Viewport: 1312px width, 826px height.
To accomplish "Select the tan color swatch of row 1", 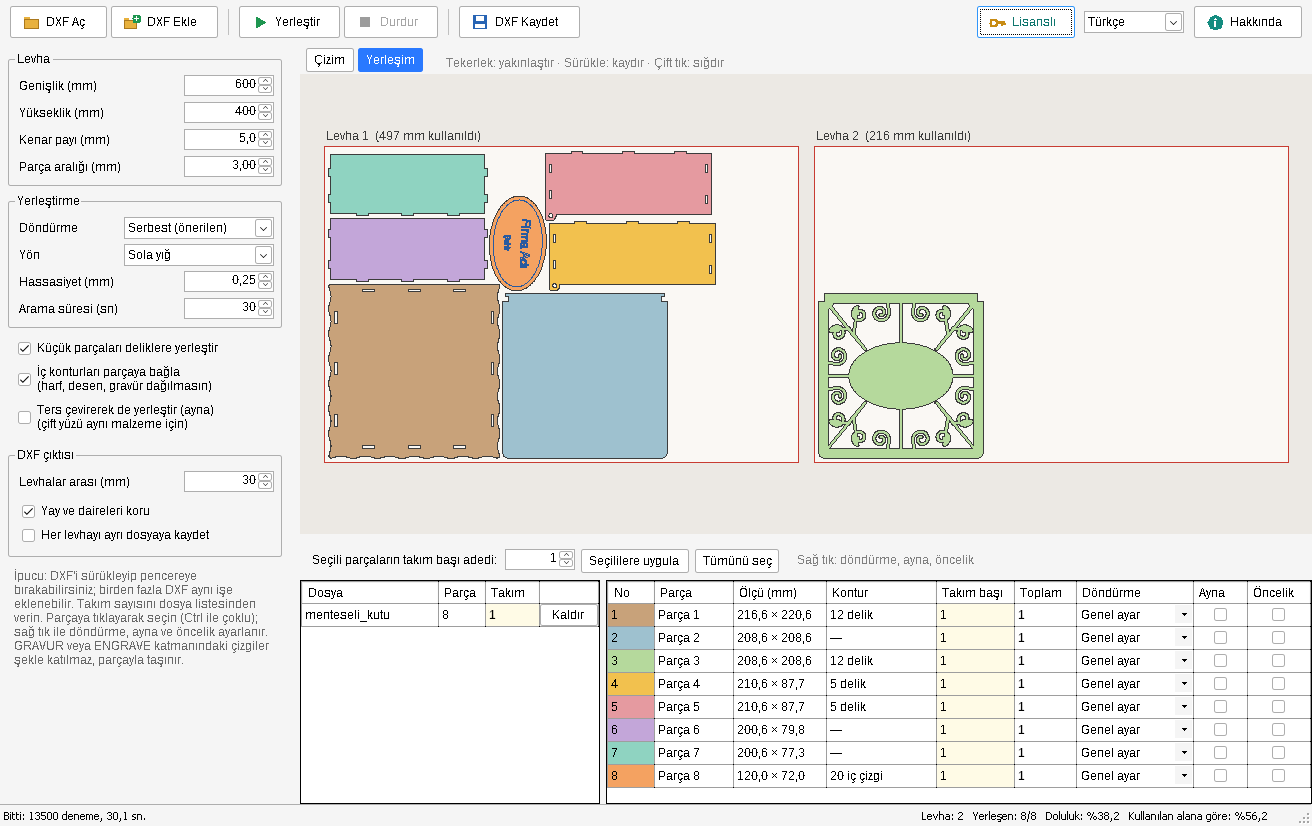I will coord(631,615).
